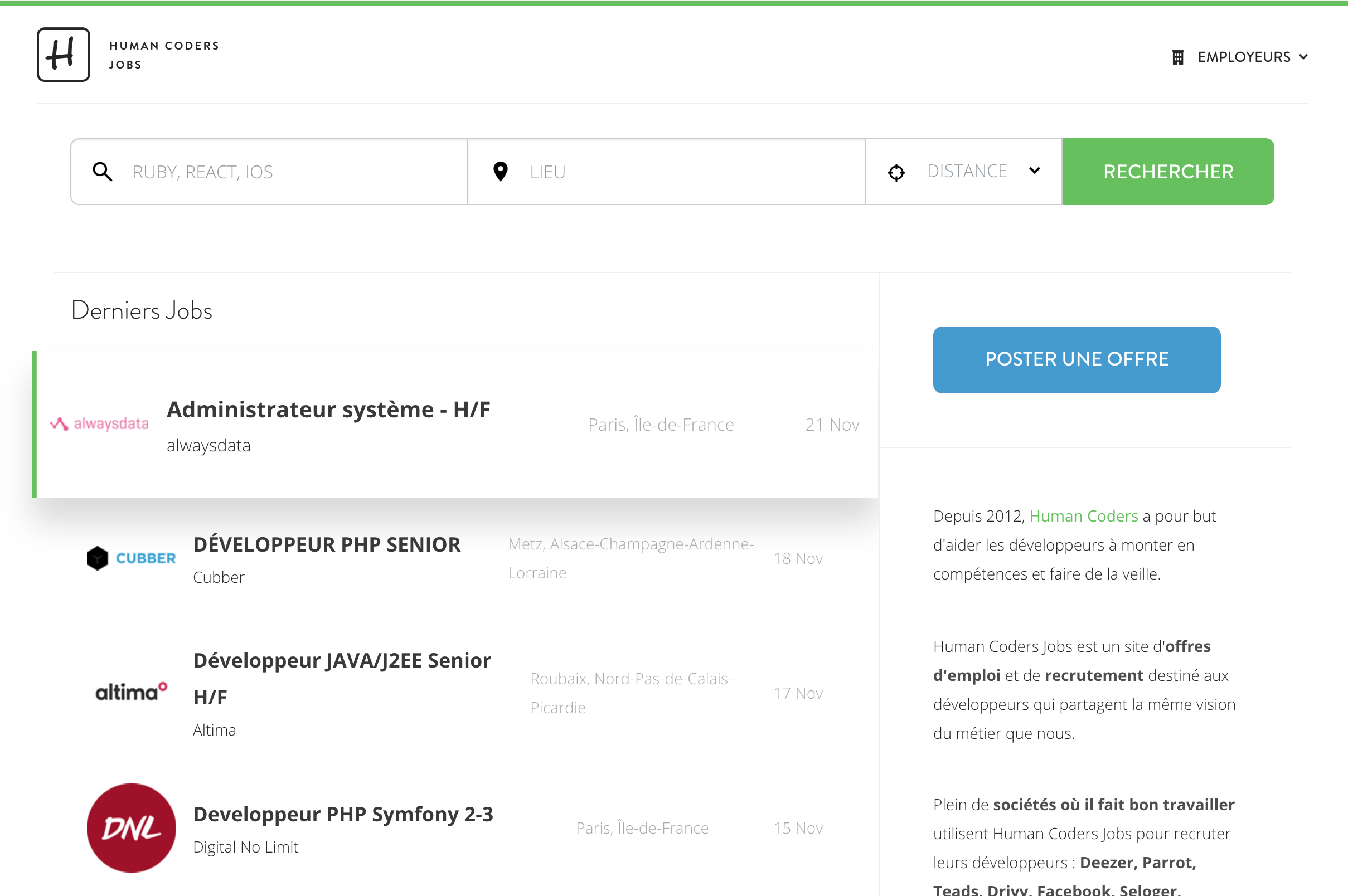Open the Employeurs dropdown menu

[1244, 57]
